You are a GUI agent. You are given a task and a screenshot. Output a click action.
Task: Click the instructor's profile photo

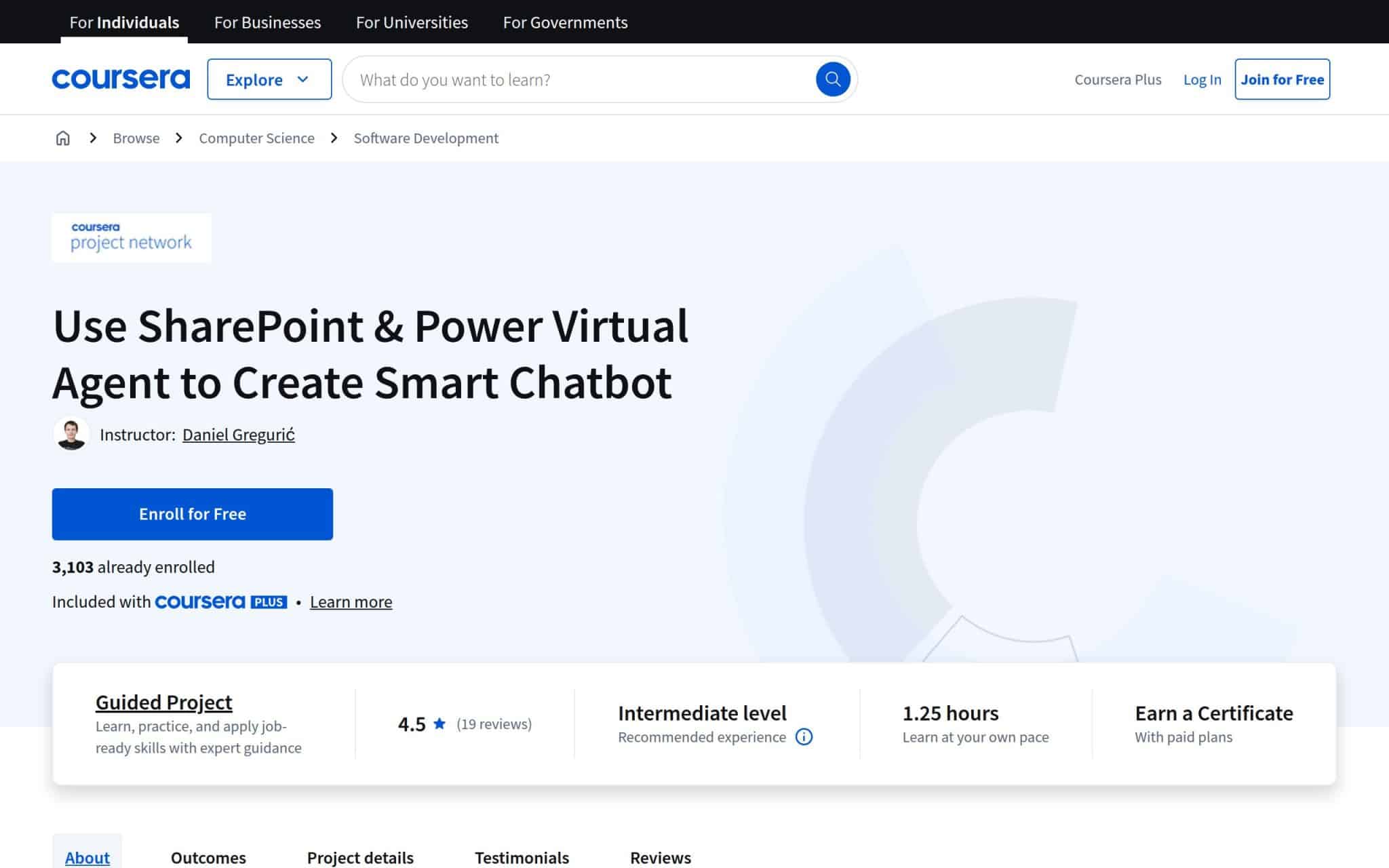pos(71,434)
